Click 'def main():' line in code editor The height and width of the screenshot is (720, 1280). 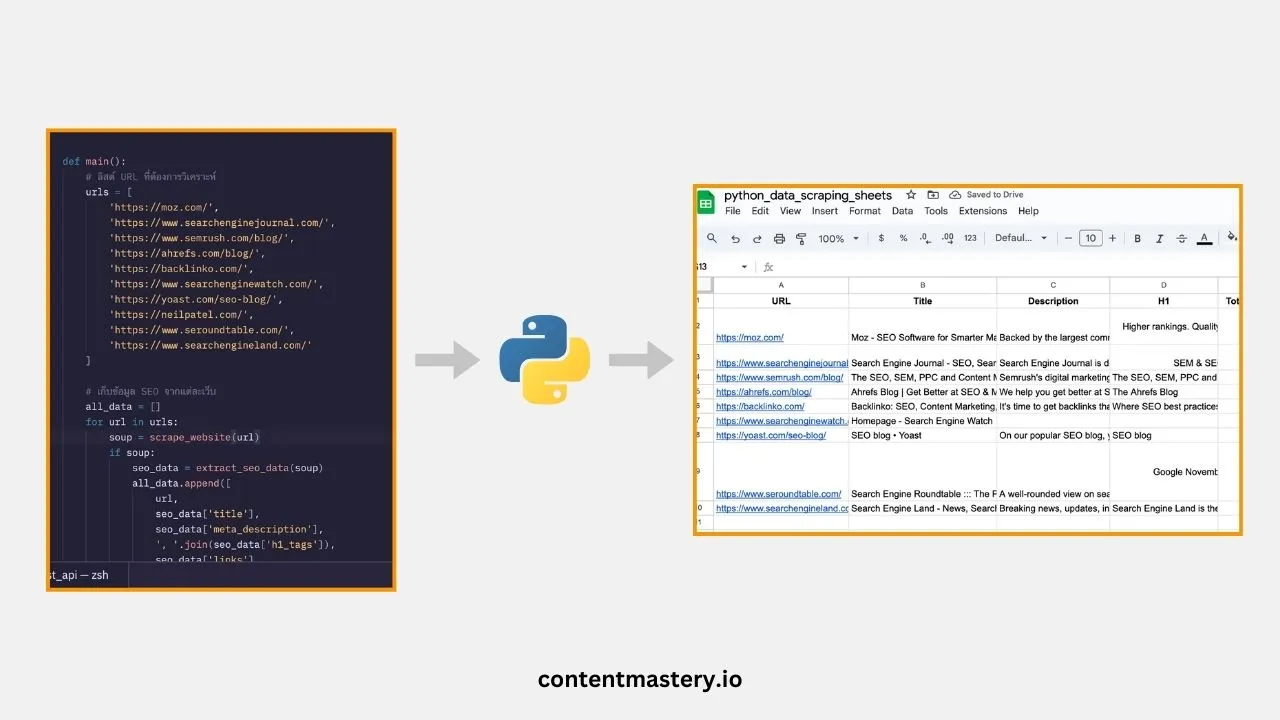[x=94, y=161]
